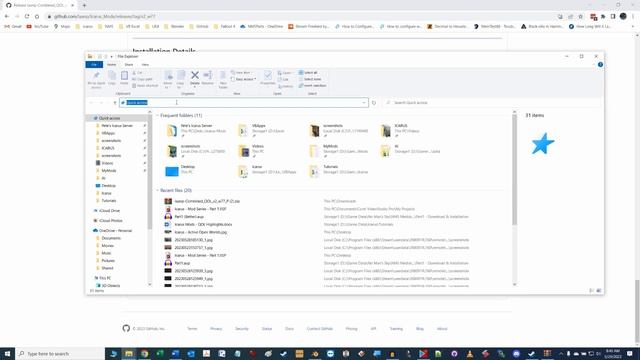
Task: Click the Videos folder in Frequent folders
Action: click(x=251, y=151)
